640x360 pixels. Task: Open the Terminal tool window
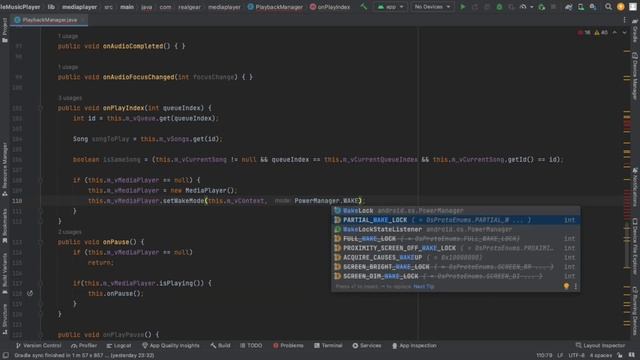328,345
